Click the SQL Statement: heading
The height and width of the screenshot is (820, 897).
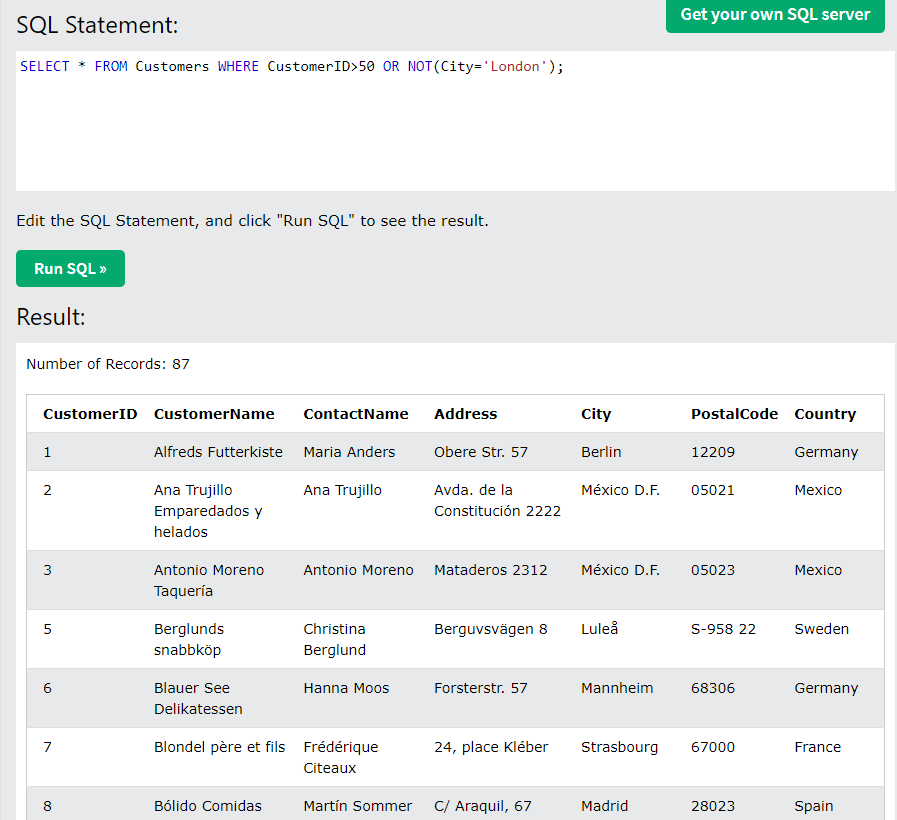97,25
